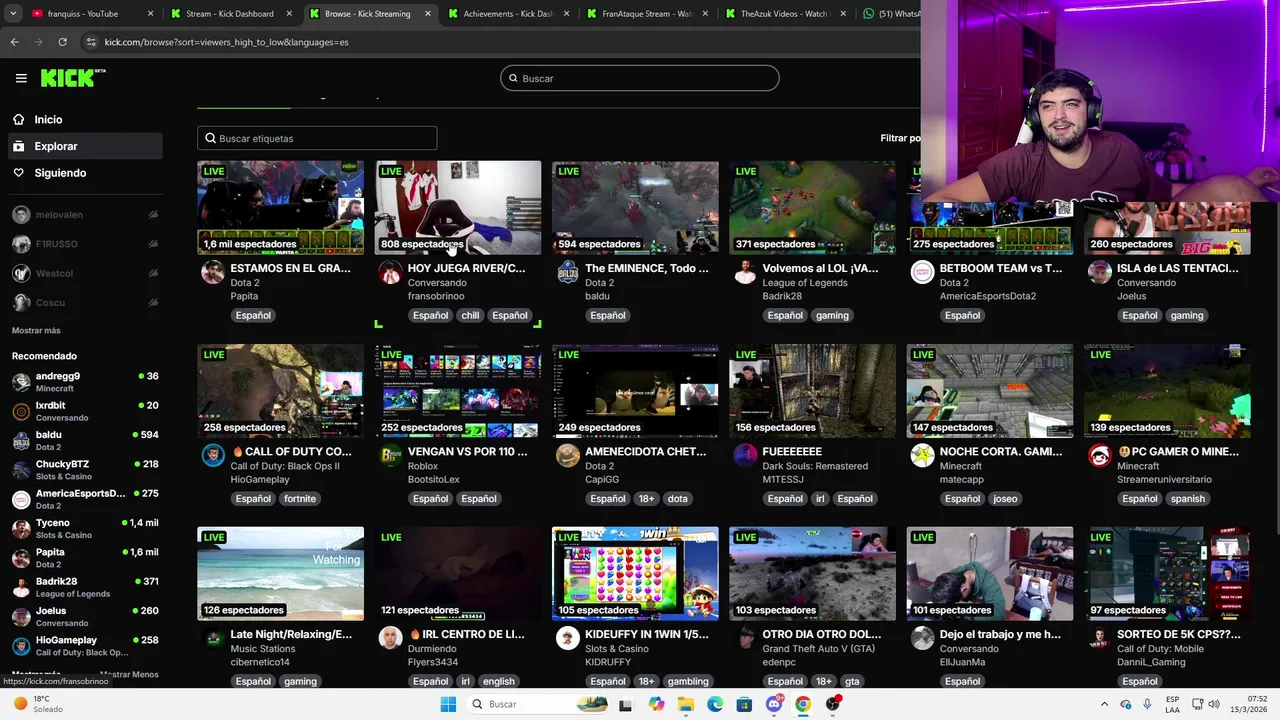Open the KIDEUFFY IN 1WIN stream thumbnail
Image resolution: width=1280 pixels, height=720 pixels.
tap(635, 574)
